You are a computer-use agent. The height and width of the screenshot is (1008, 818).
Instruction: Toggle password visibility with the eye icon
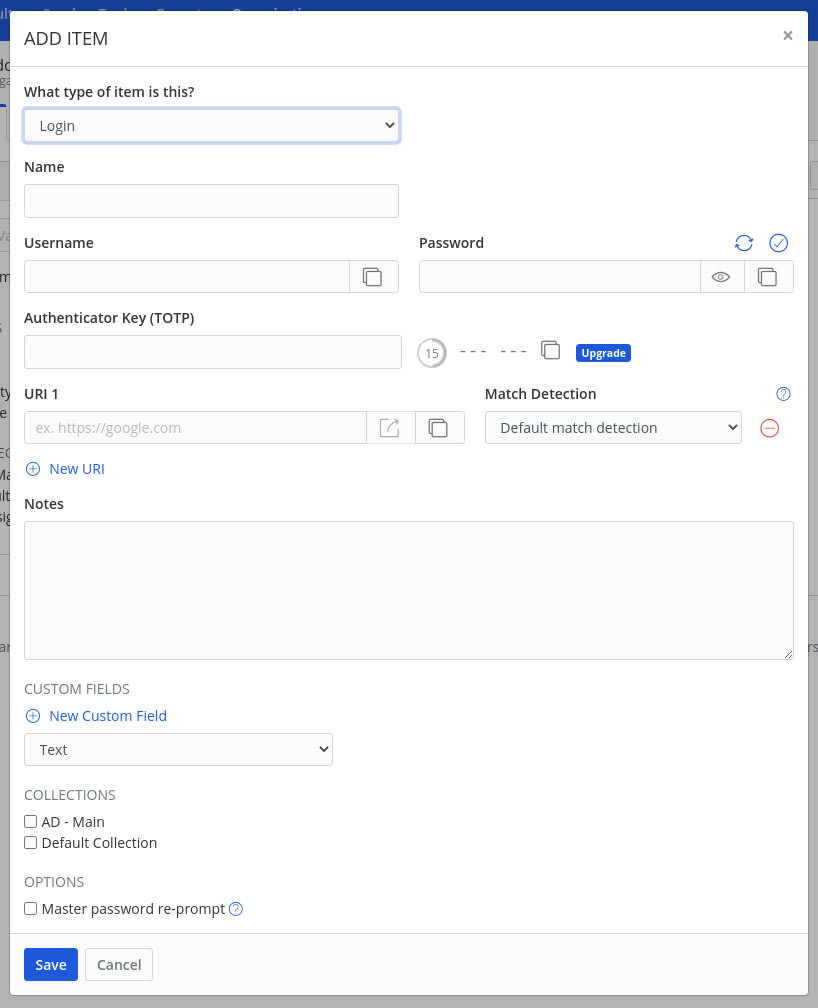[722, 277]
